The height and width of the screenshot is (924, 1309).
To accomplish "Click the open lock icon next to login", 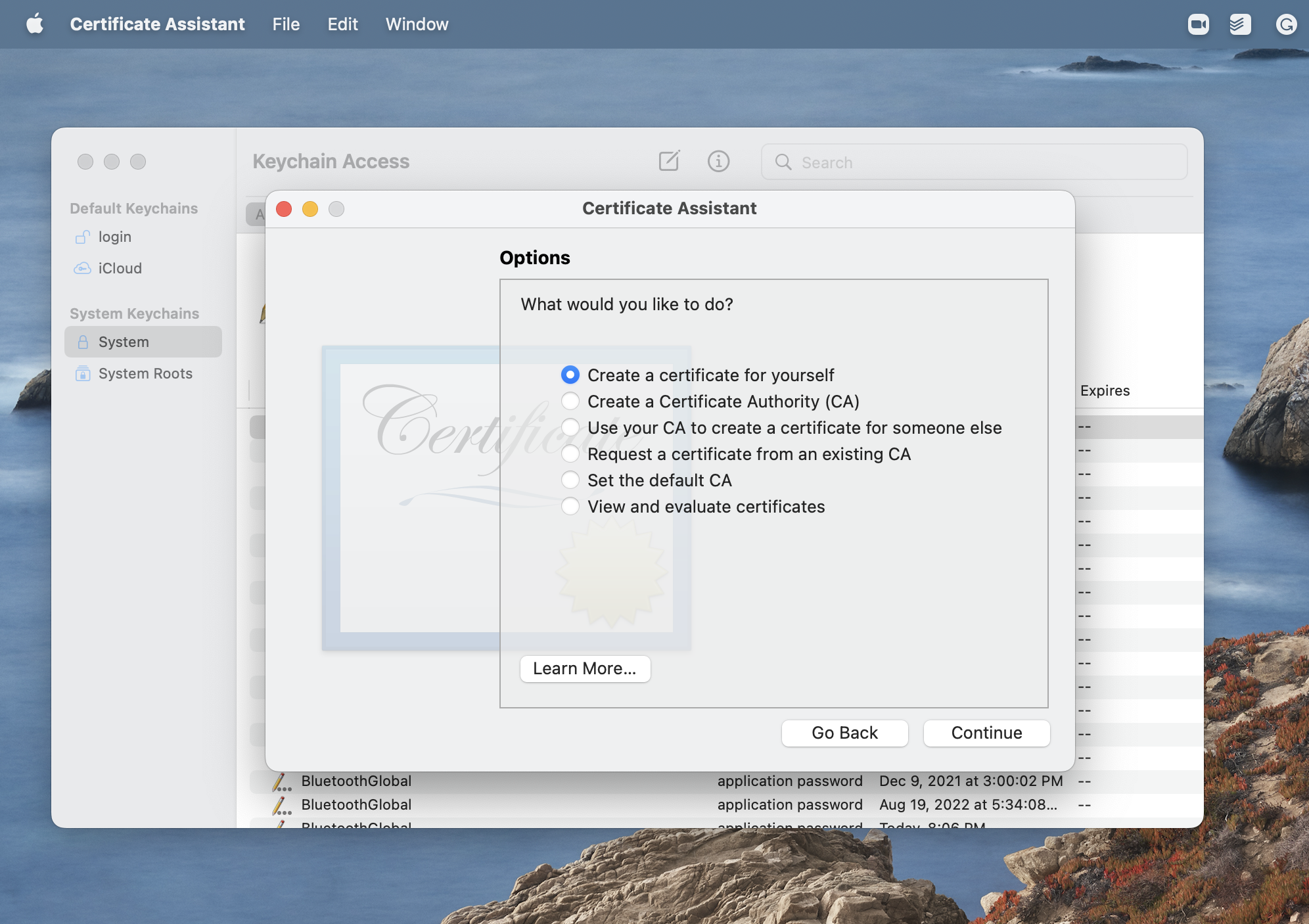I will (x=83, y=237).
